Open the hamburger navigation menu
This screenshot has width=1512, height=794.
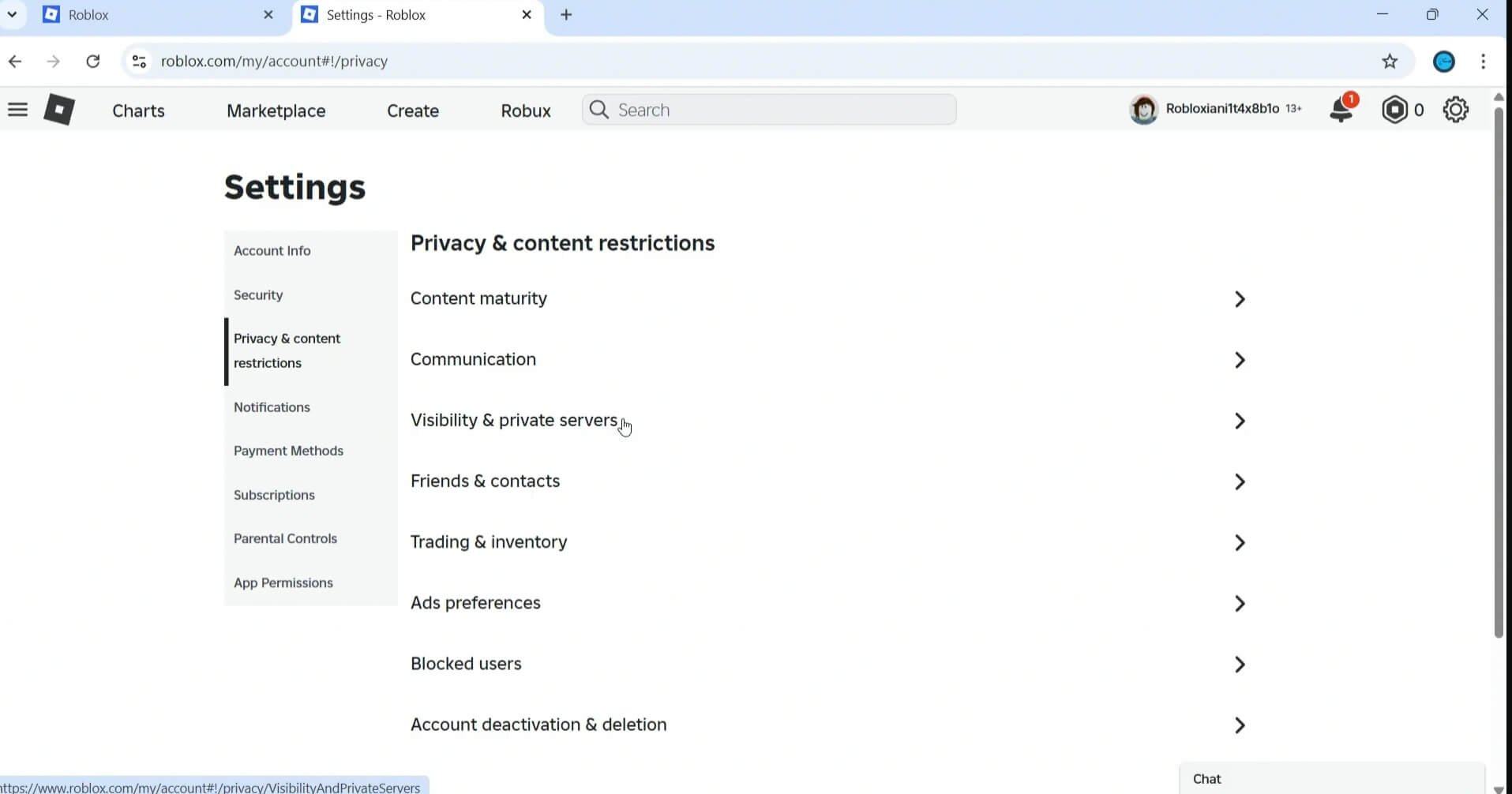tap(17, 110)
